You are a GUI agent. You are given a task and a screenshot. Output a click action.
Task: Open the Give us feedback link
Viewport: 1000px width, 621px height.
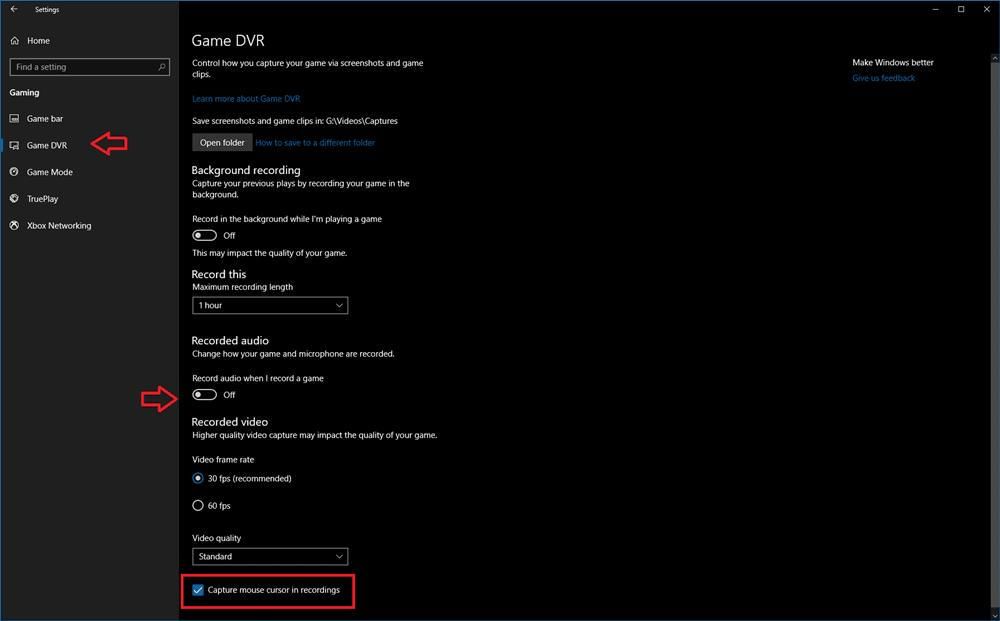click(882, 77)
